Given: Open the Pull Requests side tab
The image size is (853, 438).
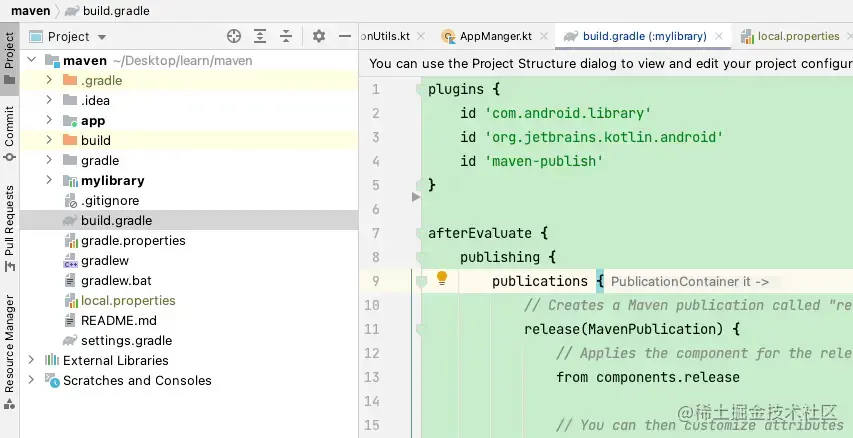Looking at the screenshot, I should click(9, 229).
